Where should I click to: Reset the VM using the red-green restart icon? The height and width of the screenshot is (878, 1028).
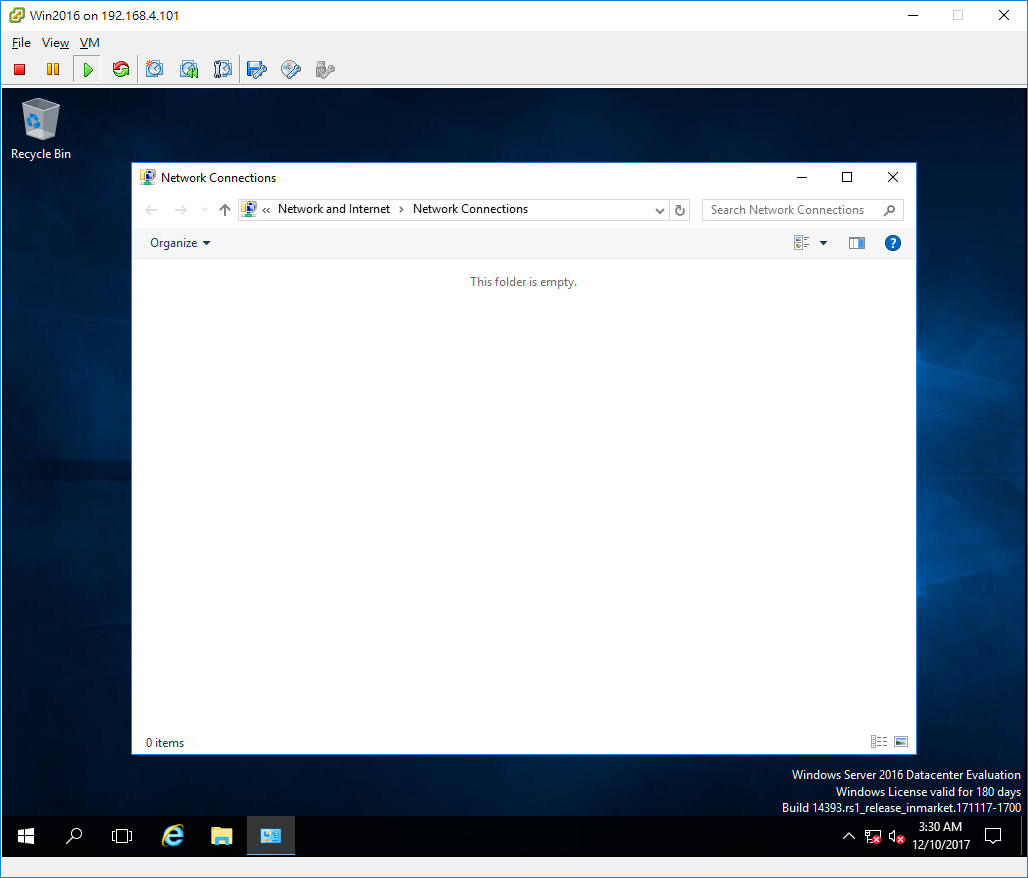(x=121, y=69)
